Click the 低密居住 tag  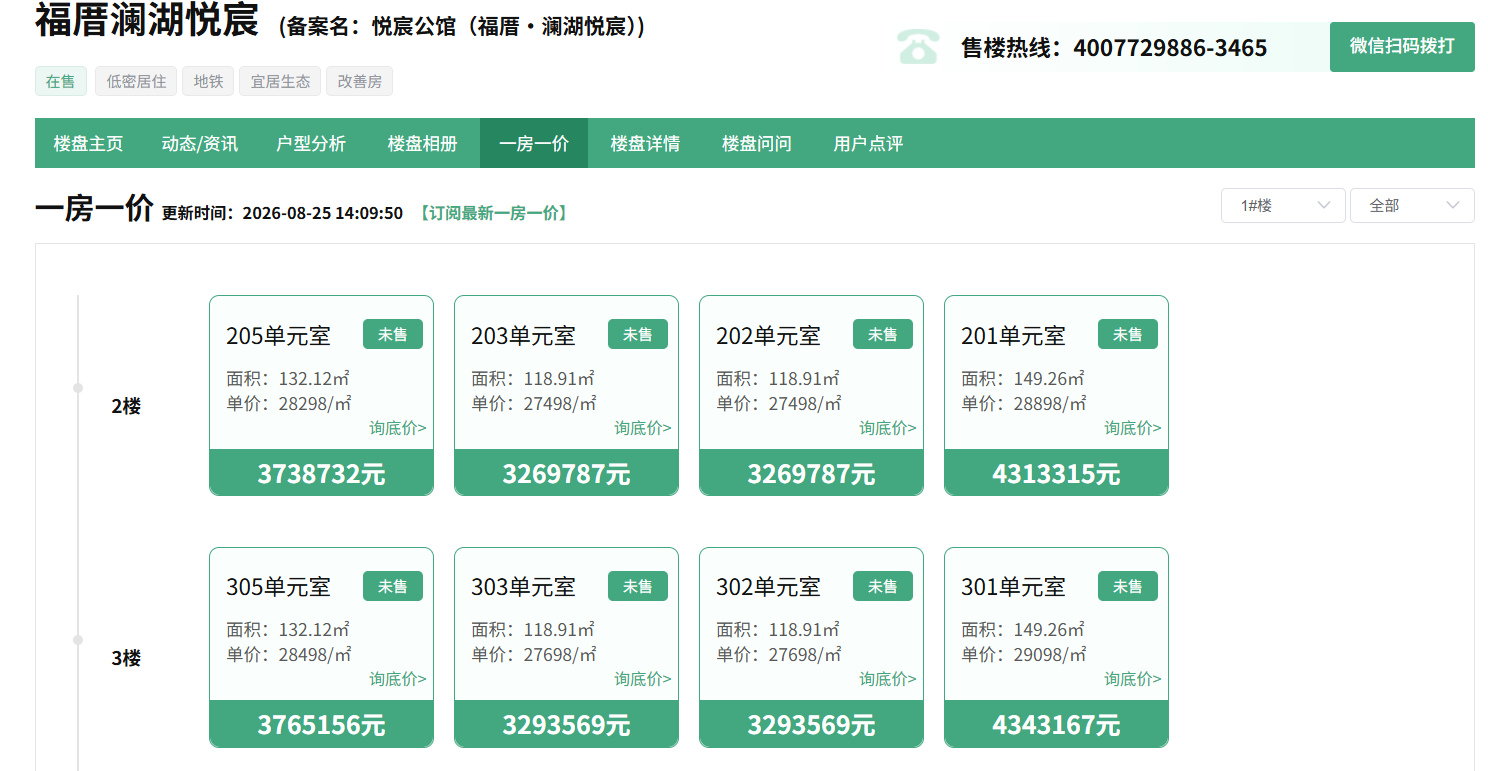[x=136, y=81]
